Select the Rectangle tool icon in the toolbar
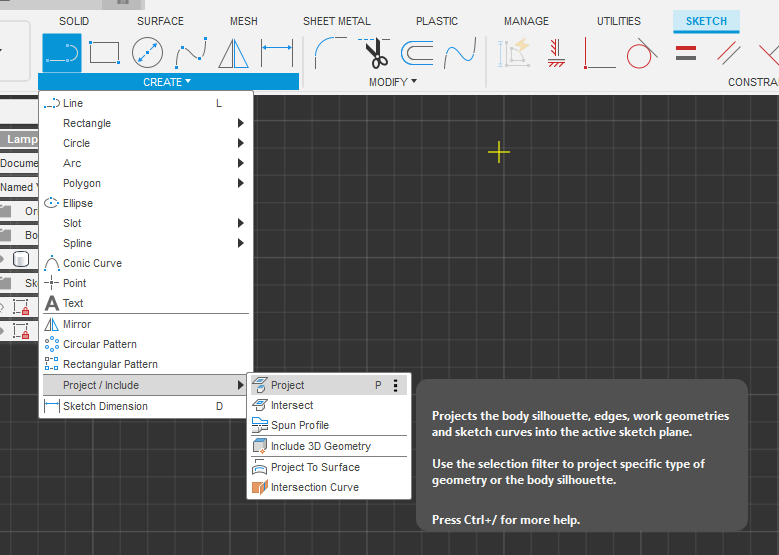Screen dimensions: 779x555 click(104, 52)
